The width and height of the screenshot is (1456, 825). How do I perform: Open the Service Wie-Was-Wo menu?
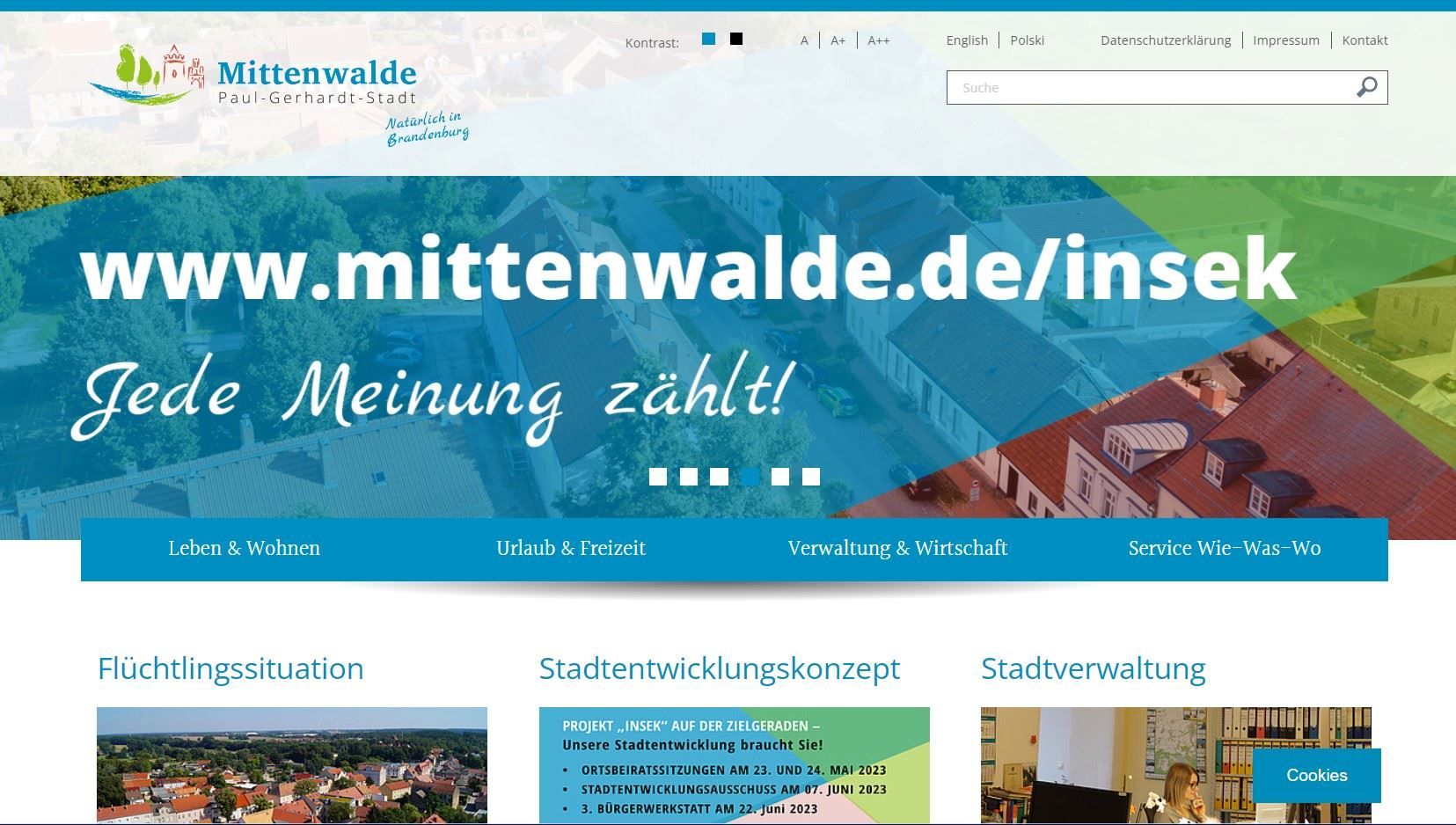(x=1225, y=549)
